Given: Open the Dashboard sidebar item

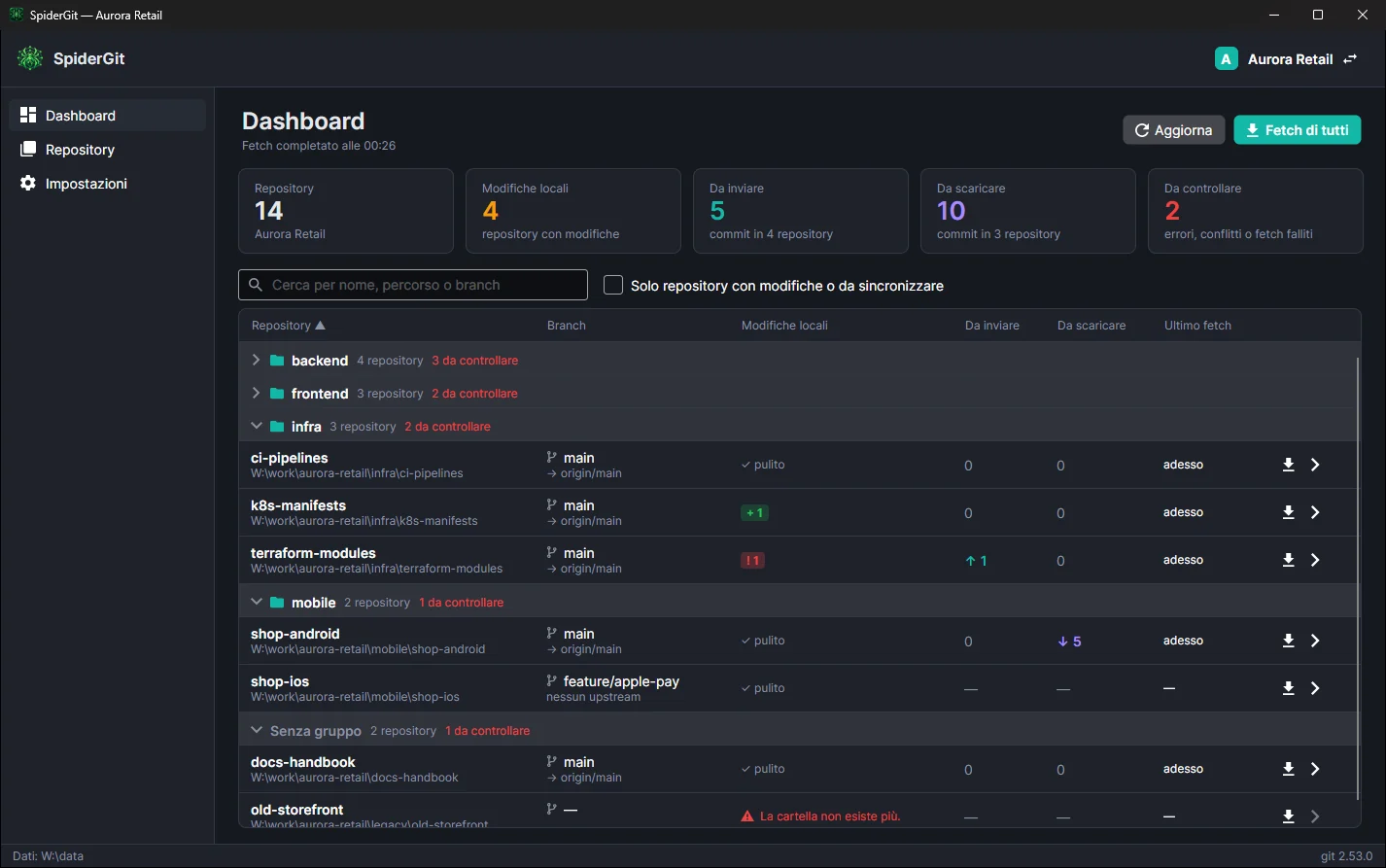Looking at the screenshot, I should (x=108, y=115).
